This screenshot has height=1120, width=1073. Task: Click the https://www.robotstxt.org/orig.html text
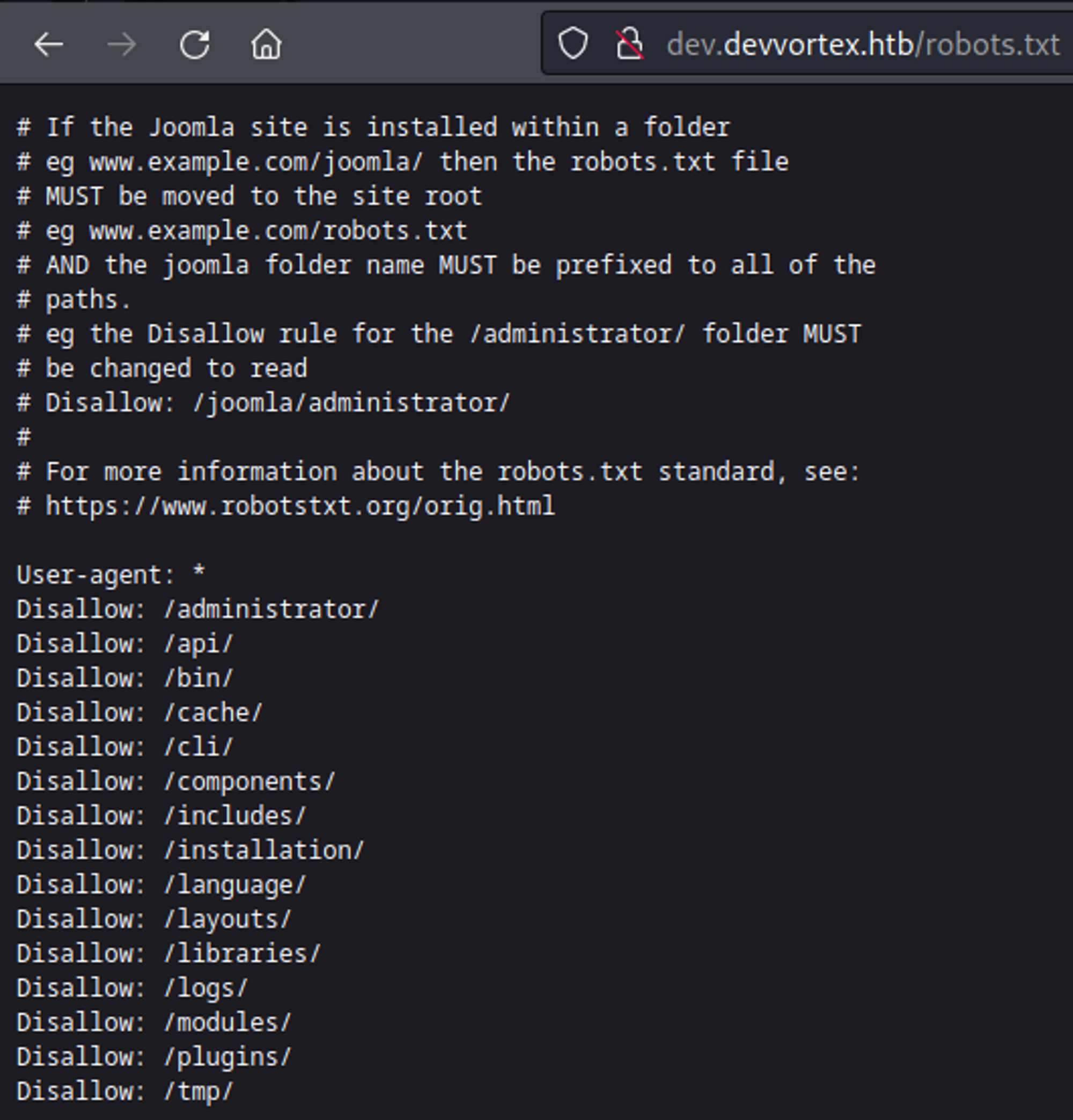[x=300, y=506]
